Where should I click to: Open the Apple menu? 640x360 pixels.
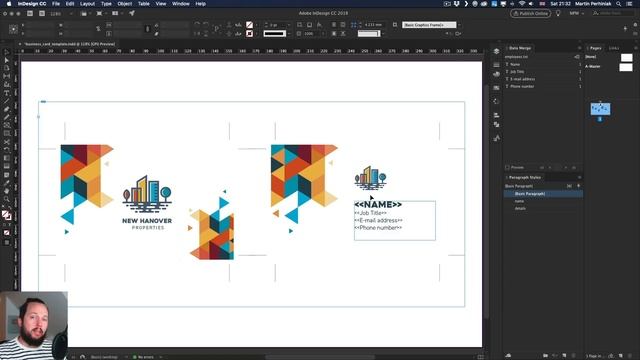9,4
